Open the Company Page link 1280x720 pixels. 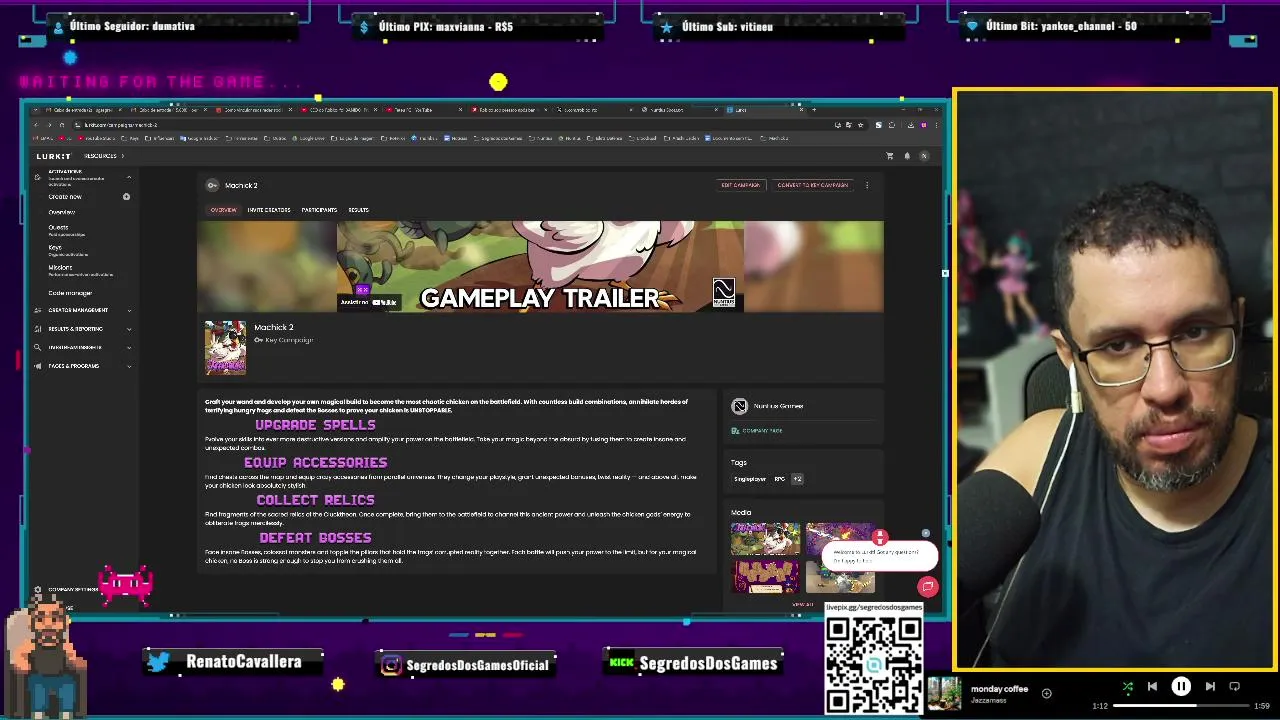coord(757,431)
